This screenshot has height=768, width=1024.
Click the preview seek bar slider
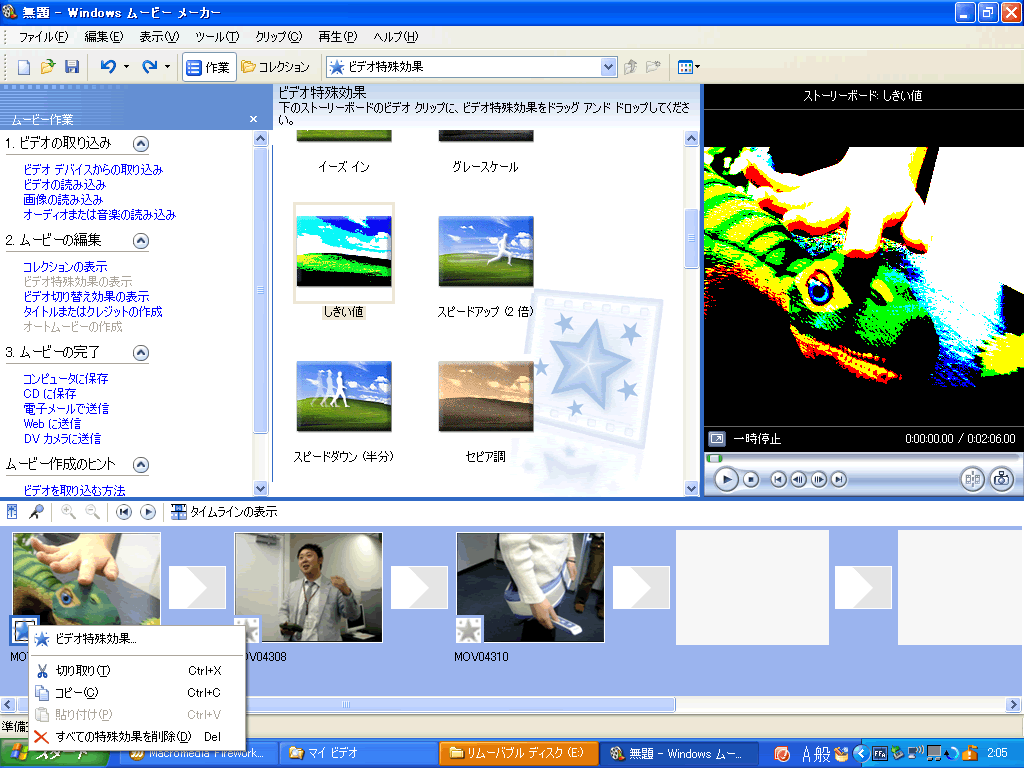click(715, 458)
